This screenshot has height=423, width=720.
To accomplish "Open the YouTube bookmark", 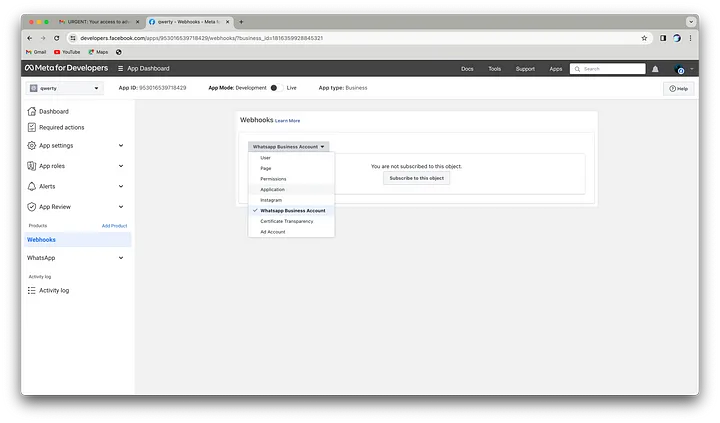I will coord(67,52).
